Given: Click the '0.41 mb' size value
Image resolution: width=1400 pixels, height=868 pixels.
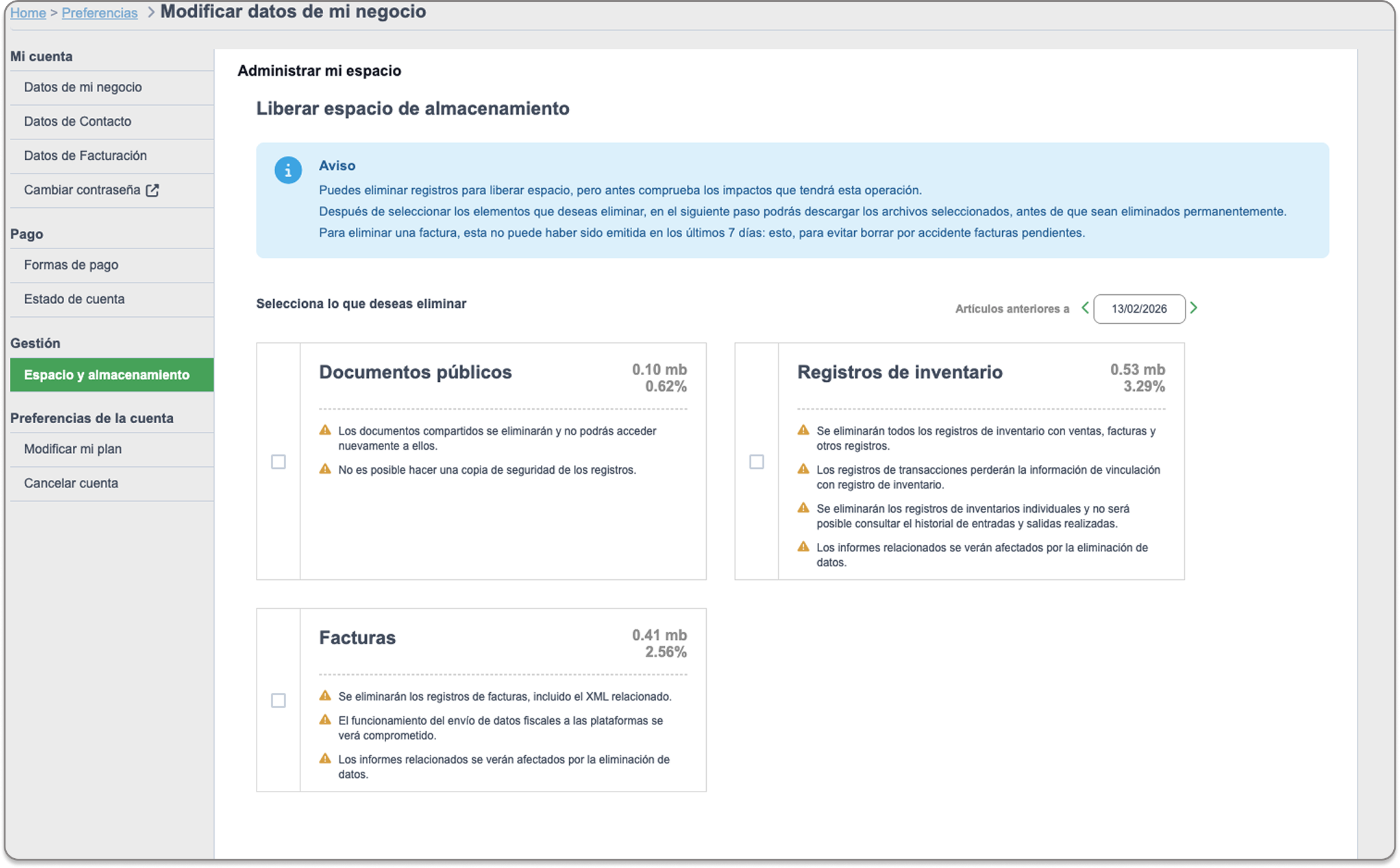Looking at the screenshot, I should [659, 635].
